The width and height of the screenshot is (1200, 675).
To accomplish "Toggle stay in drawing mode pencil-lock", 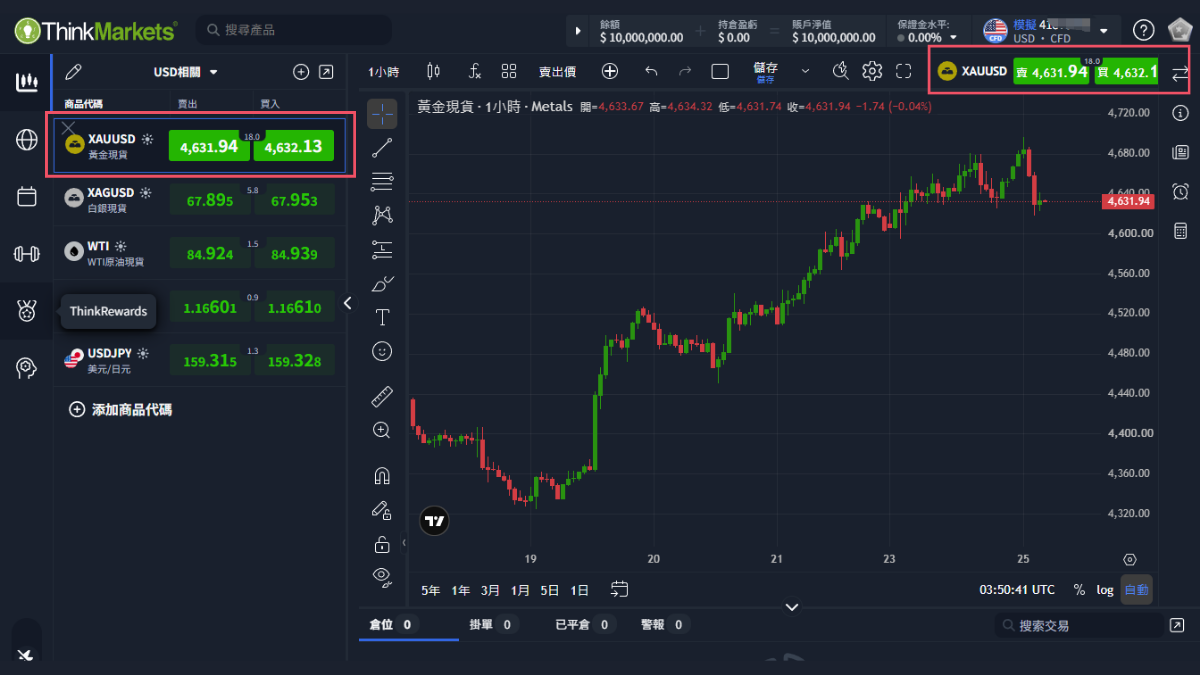I will (382, 510).
